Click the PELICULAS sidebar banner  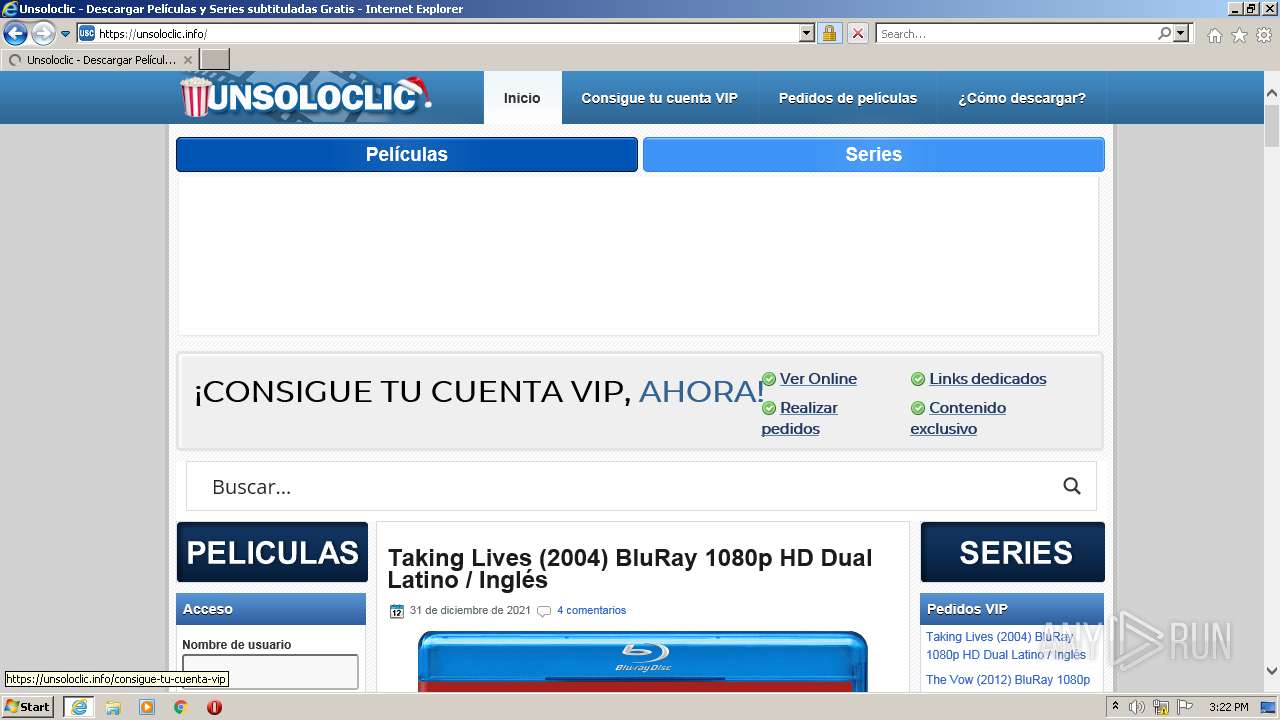coord(272,552)
